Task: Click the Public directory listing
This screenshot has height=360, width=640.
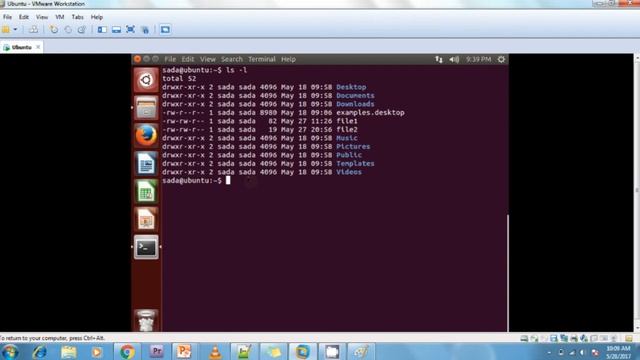Action: pos(349,155)
